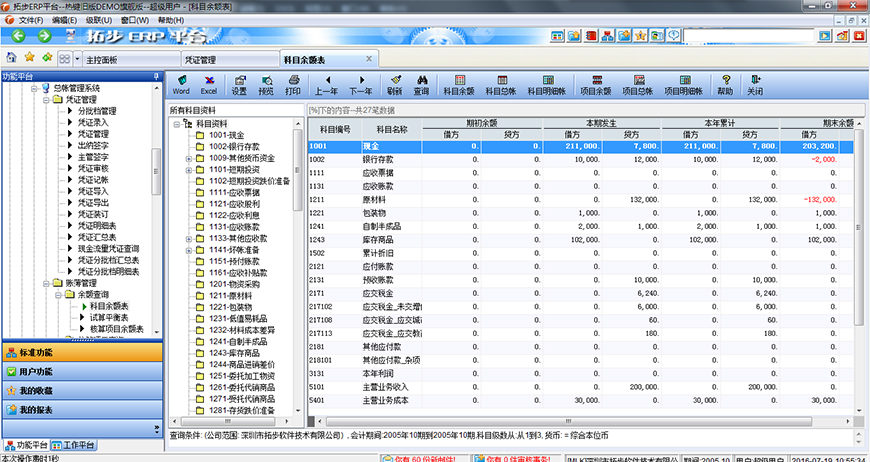
Task: Show the 项目余额 report
Action: coord(596,84)
